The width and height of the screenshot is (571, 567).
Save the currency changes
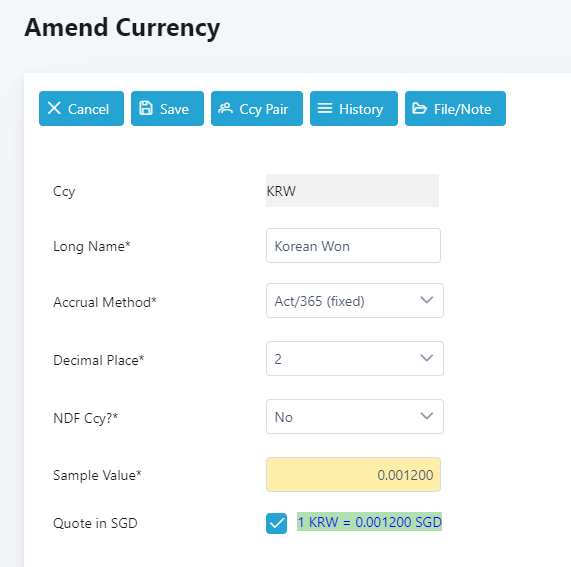click(x=168, y=109)
